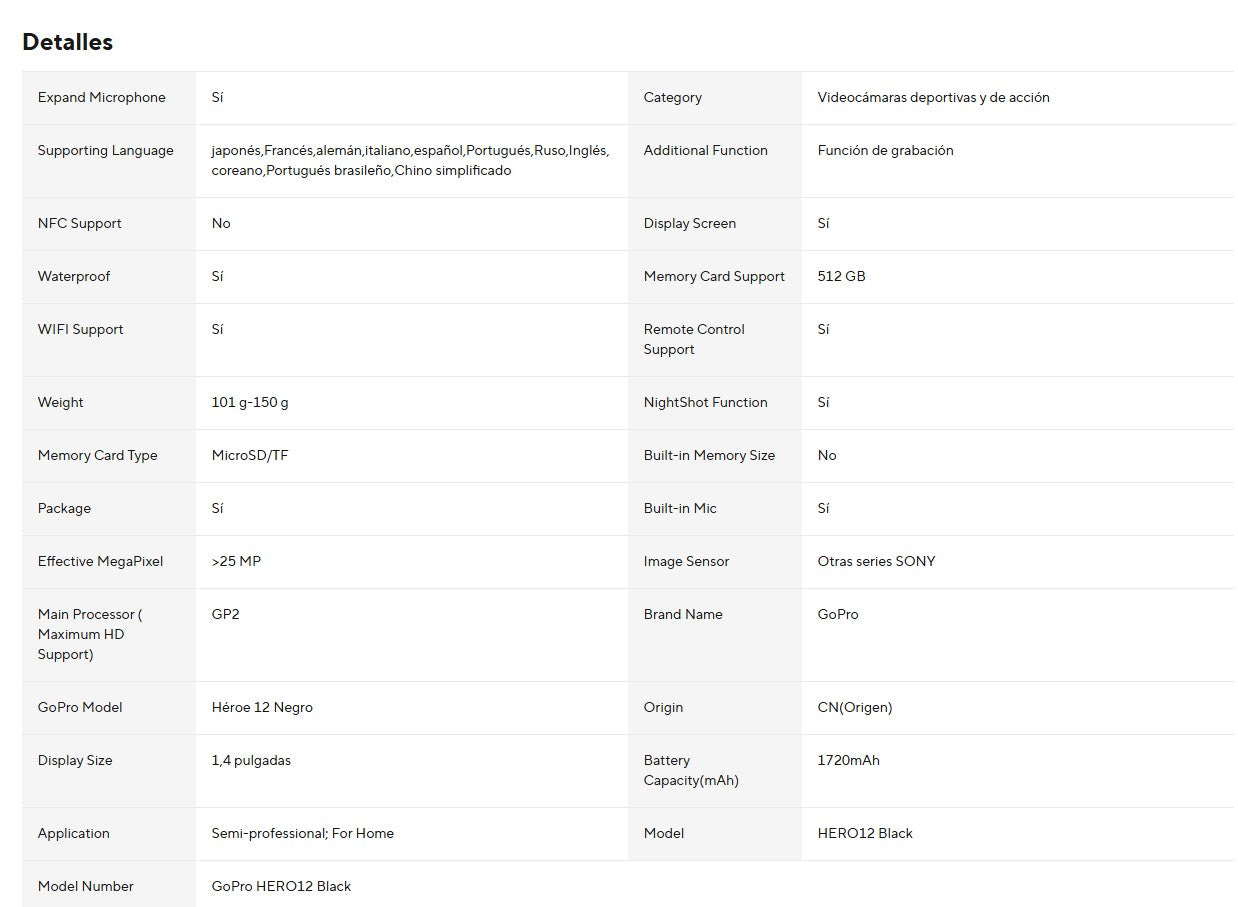Viewport: 1238px width, 907px height.
Task: Click the '101 g-150 g' weight value
Action: (250, 402)
